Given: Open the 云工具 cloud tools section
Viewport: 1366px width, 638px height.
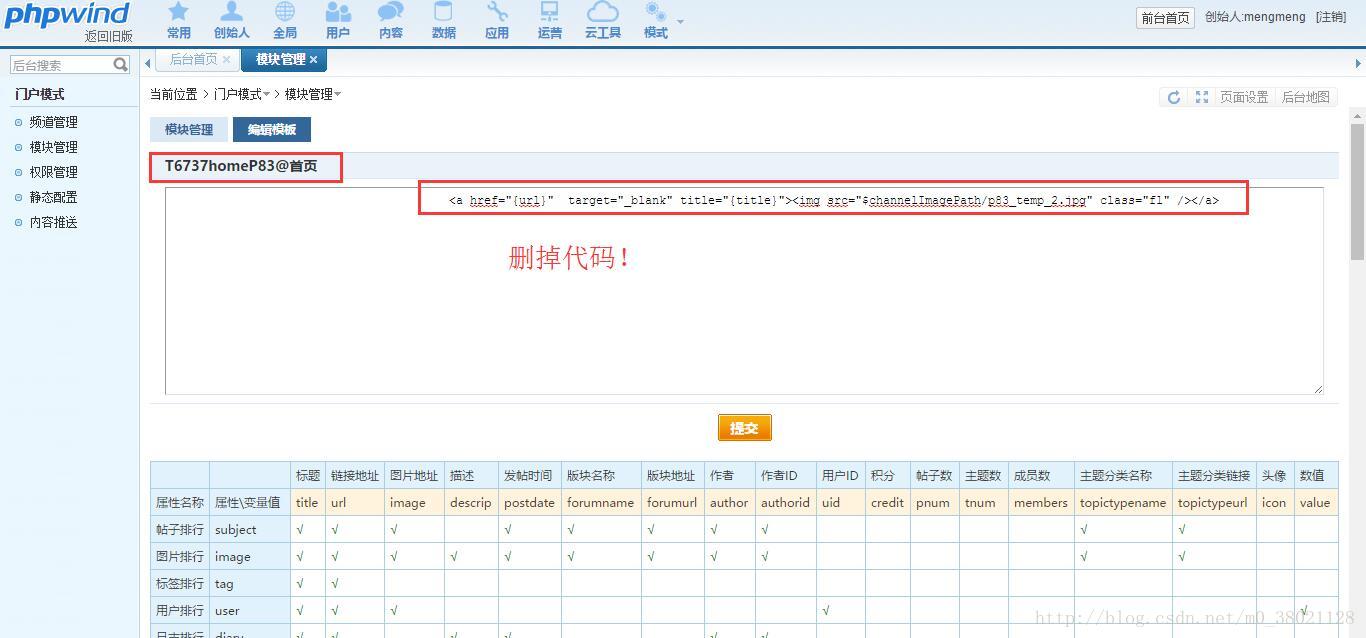Looking at the screenshot, I should 603,21.
